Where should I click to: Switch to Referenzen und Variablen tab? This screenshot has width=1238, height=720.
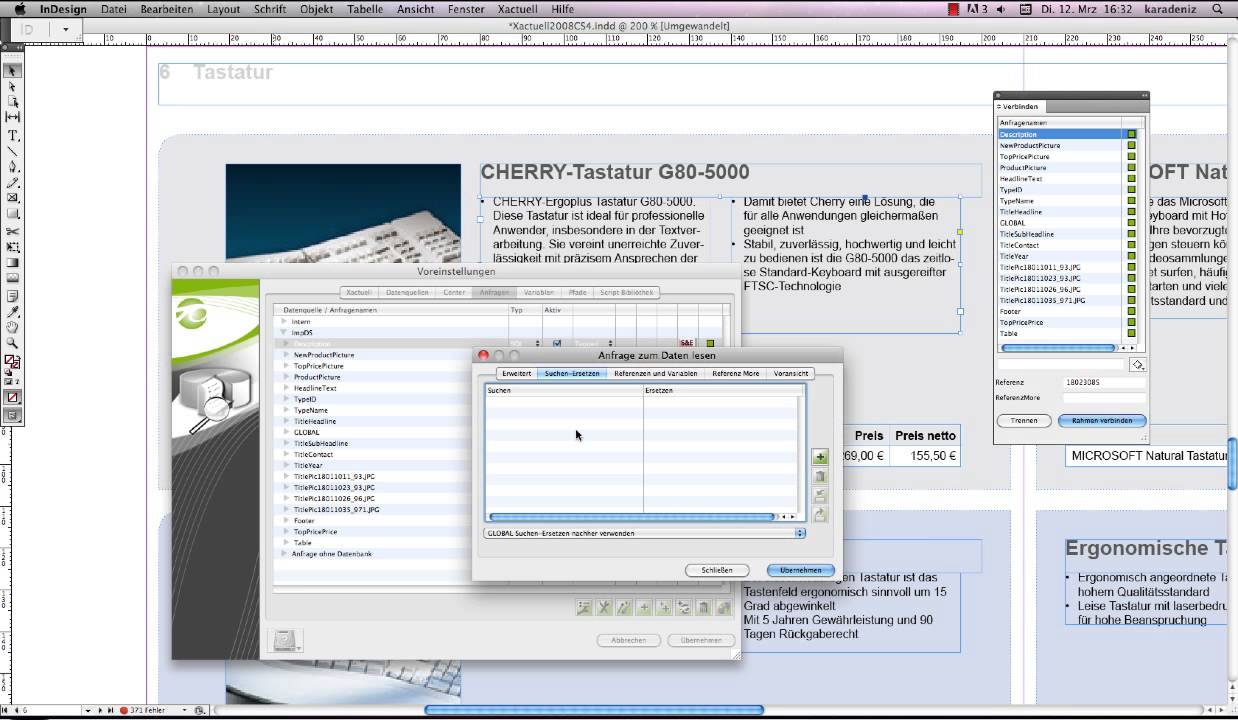point(656,373)
